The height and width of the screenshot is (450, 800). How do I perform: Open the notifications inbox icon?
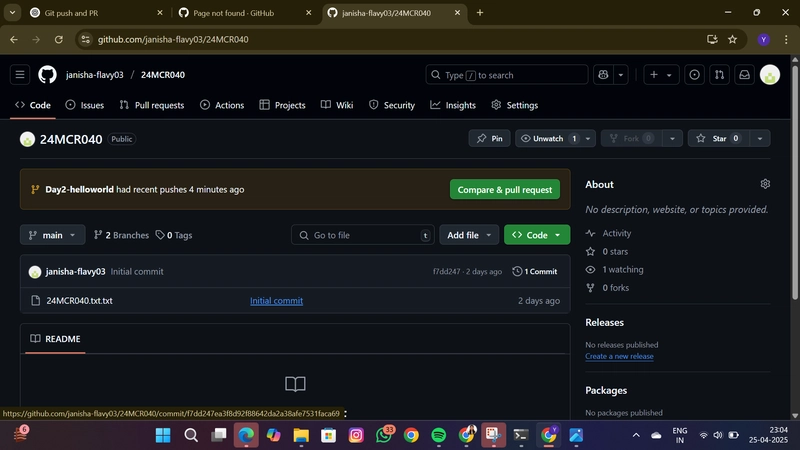point(744,75)
